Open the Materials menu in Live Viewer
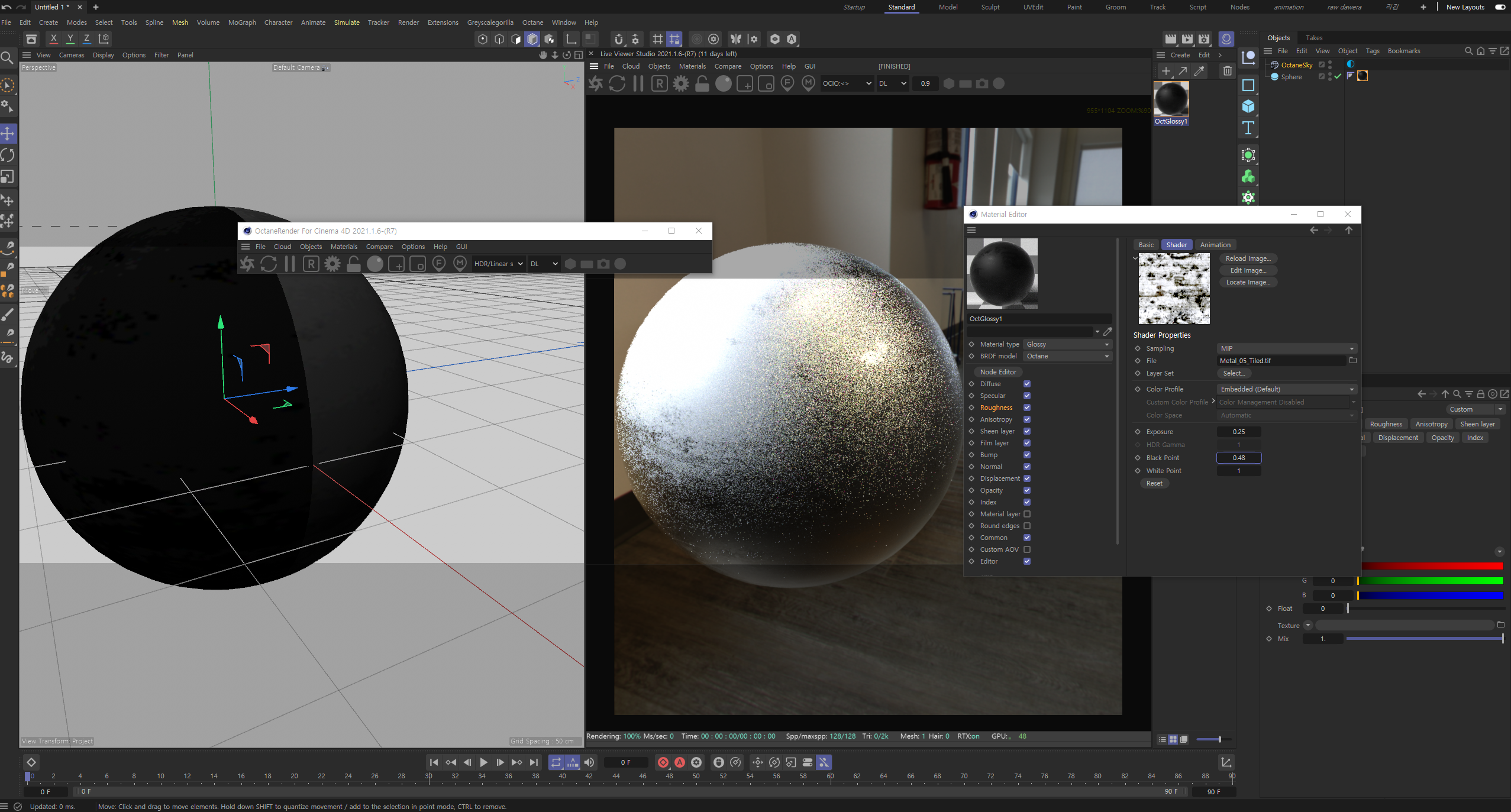 [x=692, y=66]
